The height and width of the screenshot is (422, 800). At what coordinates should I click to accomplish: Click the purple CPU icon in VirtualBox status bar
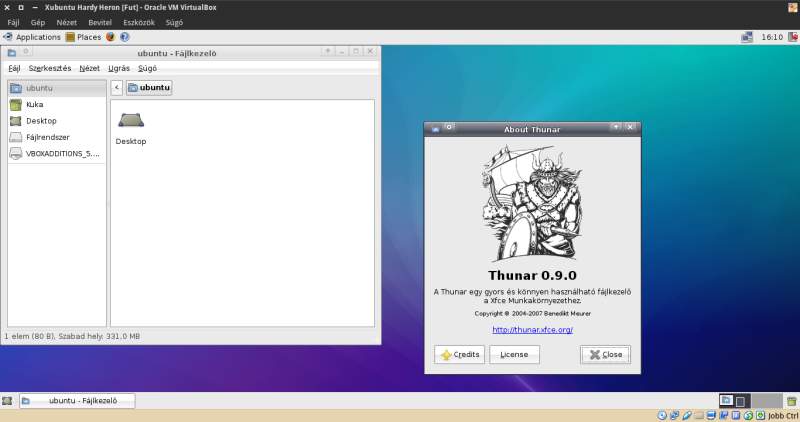coord(736,416)
